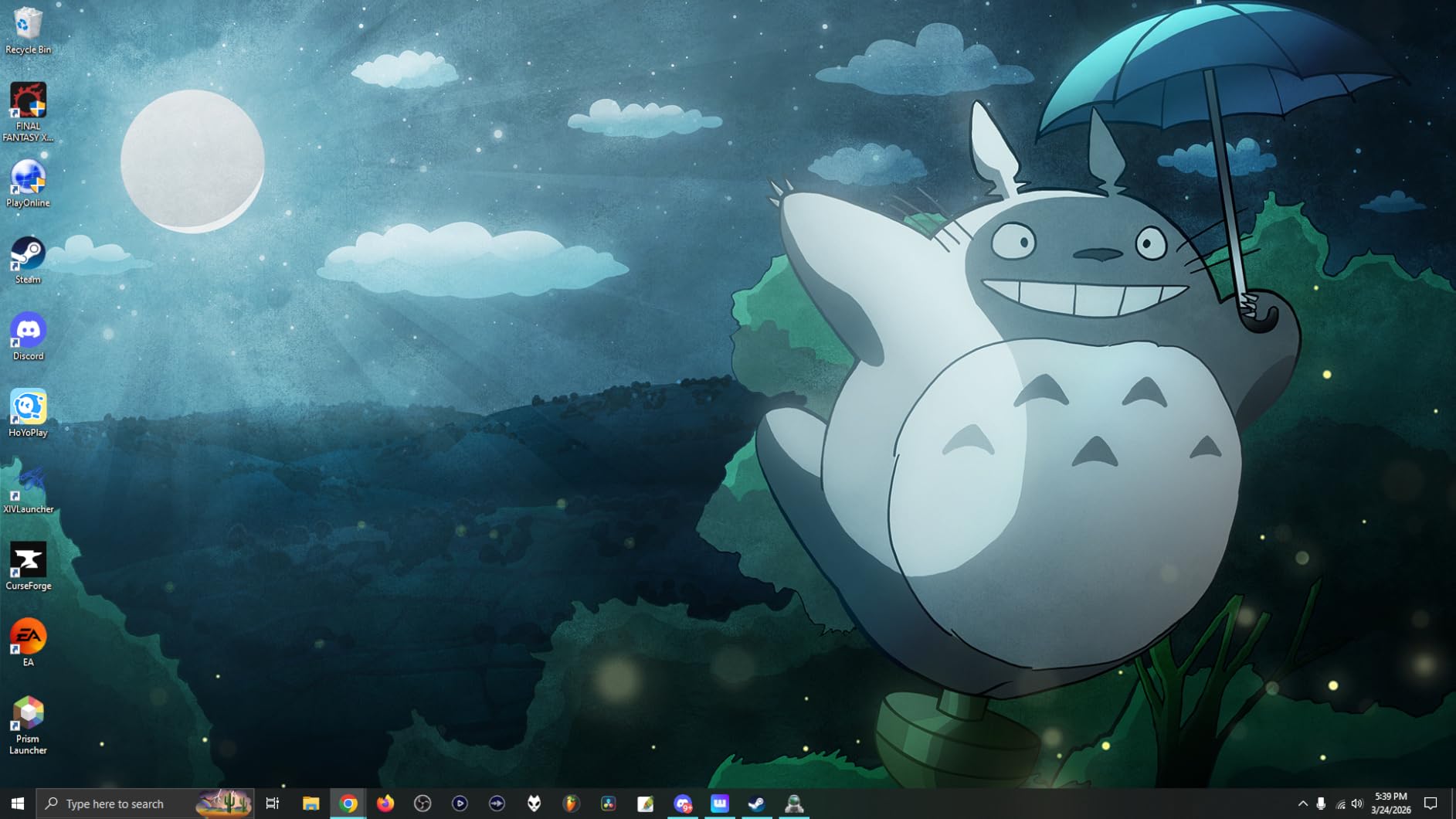Select the Discord desktop icon
The height and width of the screenshot is (819, 1456).
28,337
